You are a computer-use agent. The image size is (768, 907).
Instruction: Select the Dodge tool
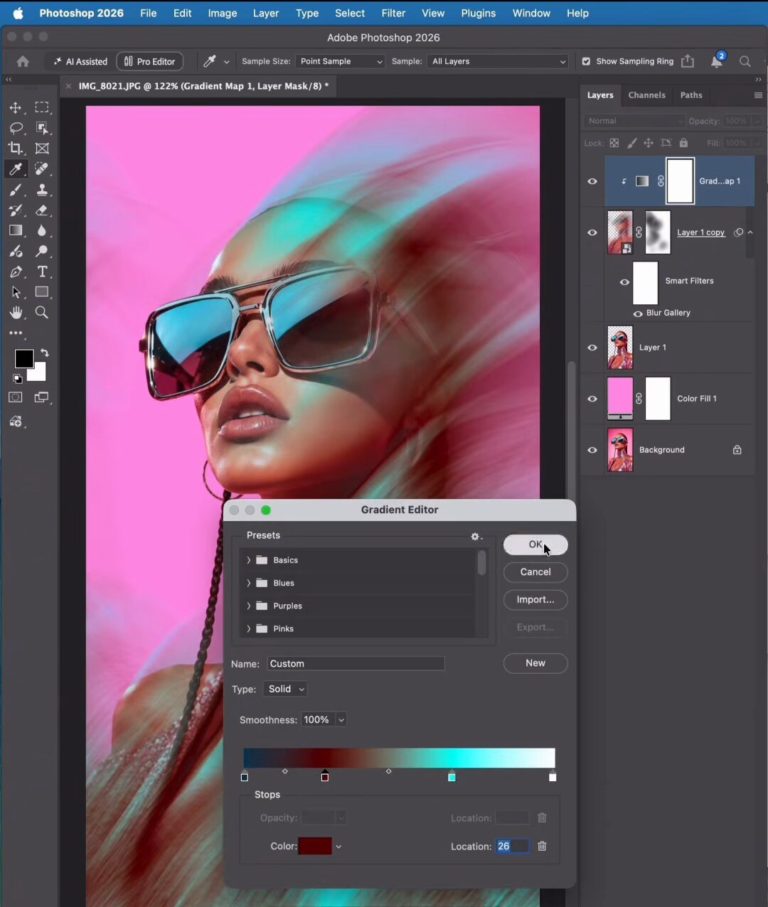[42, 250]
